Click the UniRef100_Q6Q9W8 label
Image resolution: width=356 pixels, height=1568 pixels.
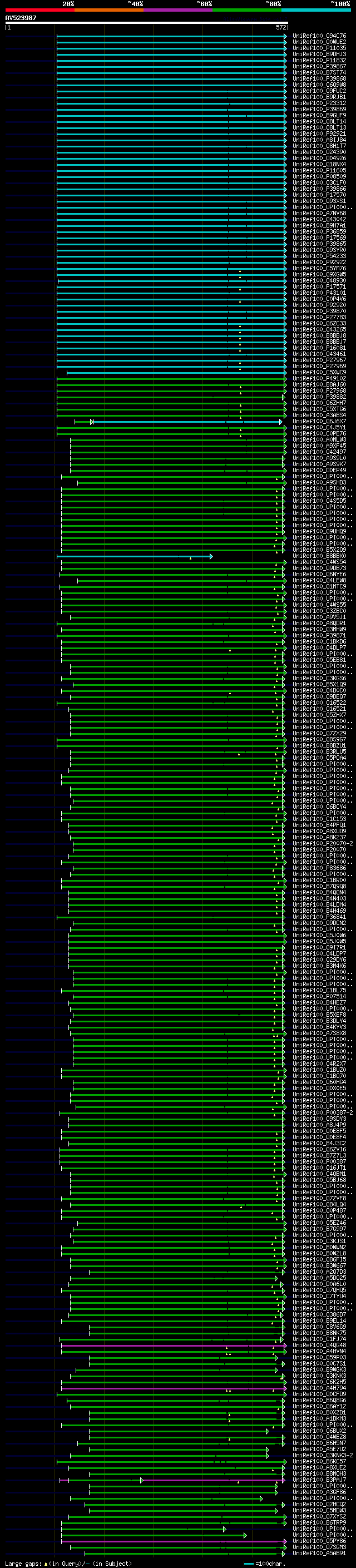click(x=319, y=85)
